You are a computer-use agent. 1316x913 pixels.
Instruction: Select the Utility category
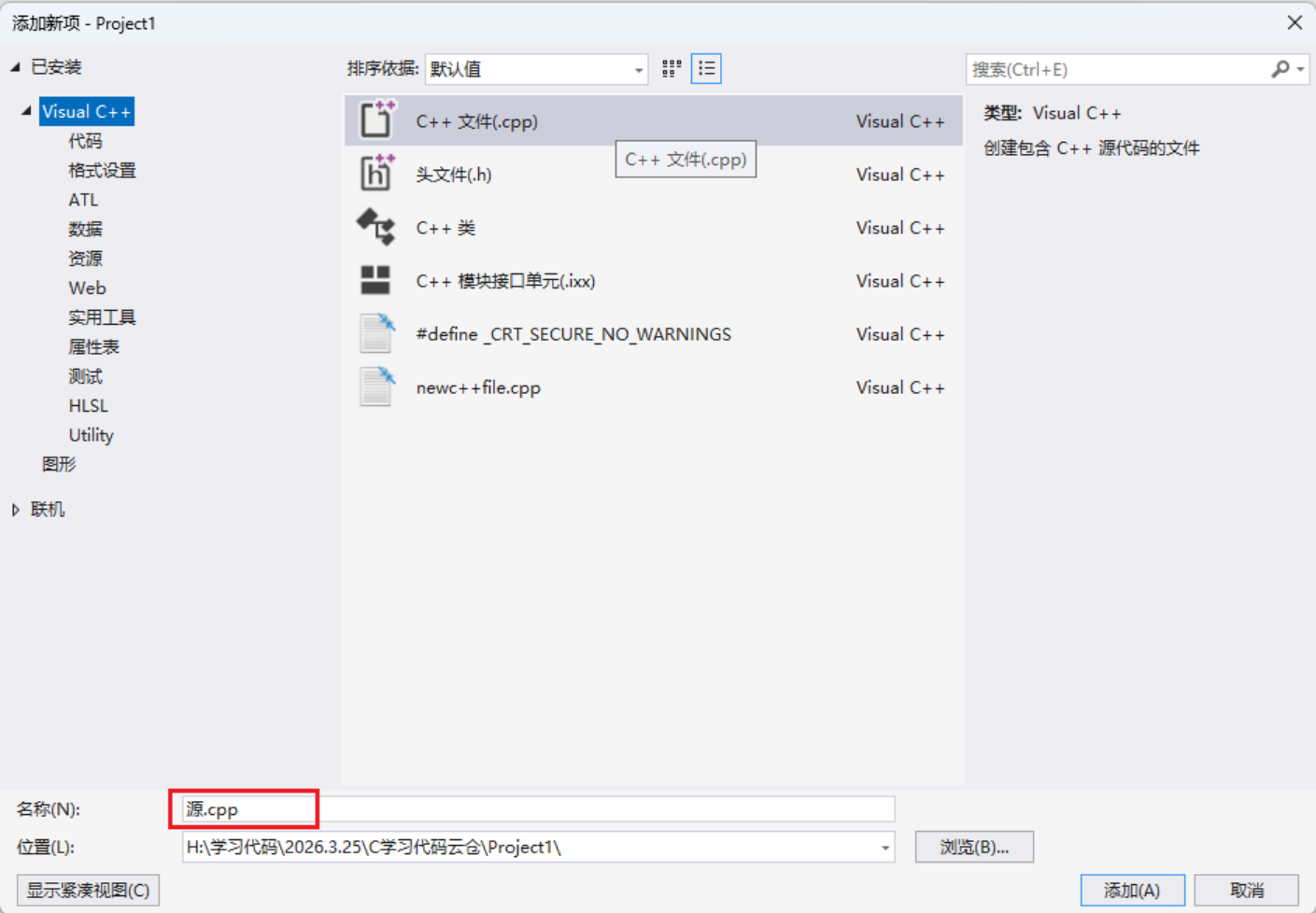pyautogui.click(x=91, y=435)
